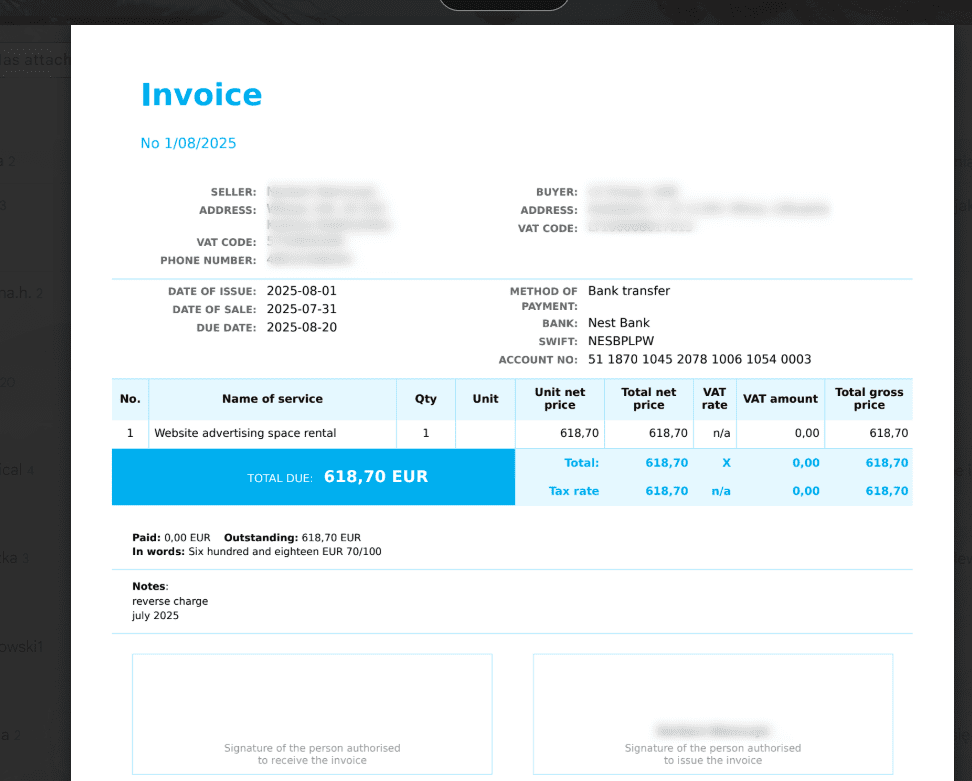This screenshot has width=972, height=781.
Task: Click the dark pill button above the invoice
Action: point(503,4)
